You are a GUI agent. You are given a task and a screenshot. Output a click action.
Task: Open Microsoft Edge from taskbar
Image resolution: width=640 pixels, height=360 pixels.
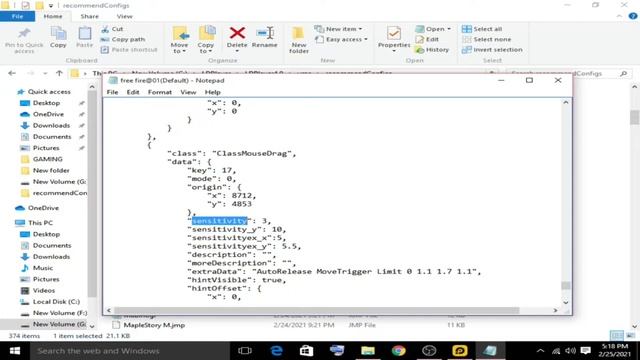click(x=276, y=351)
